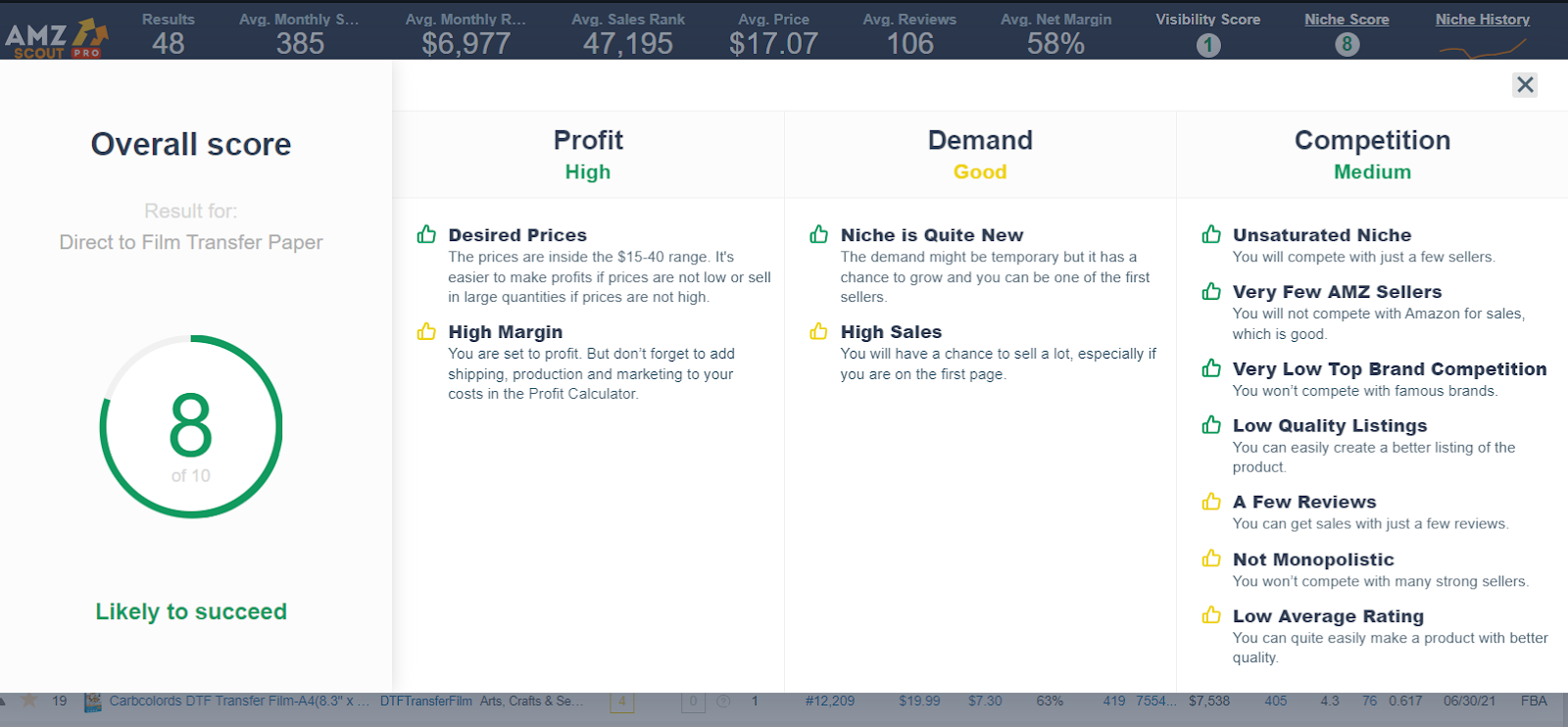Expand the truncated Avg. Monthly S... column header

pyautogui.click(x=299, y=19)
